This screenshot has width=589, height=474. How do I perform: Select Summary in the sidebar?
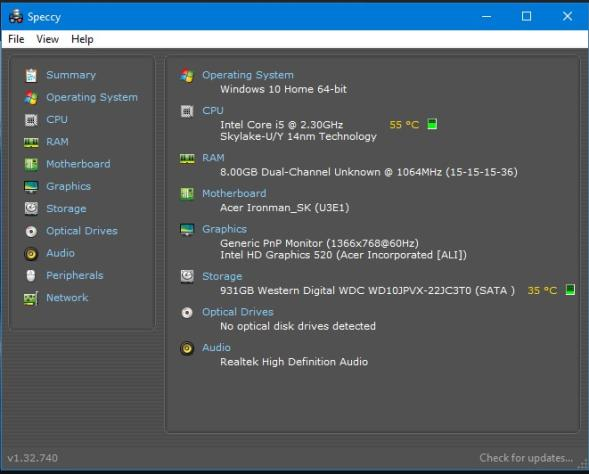click(71, 75)
